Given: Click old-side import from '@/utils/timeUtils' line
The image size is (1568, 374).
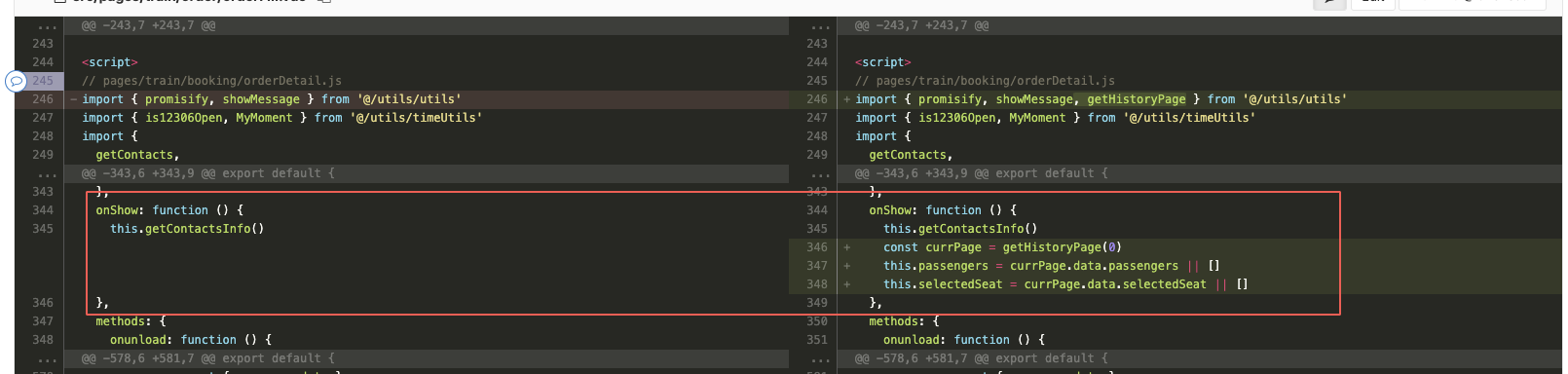Looking at the screenshot, I should tap(282, 118).
